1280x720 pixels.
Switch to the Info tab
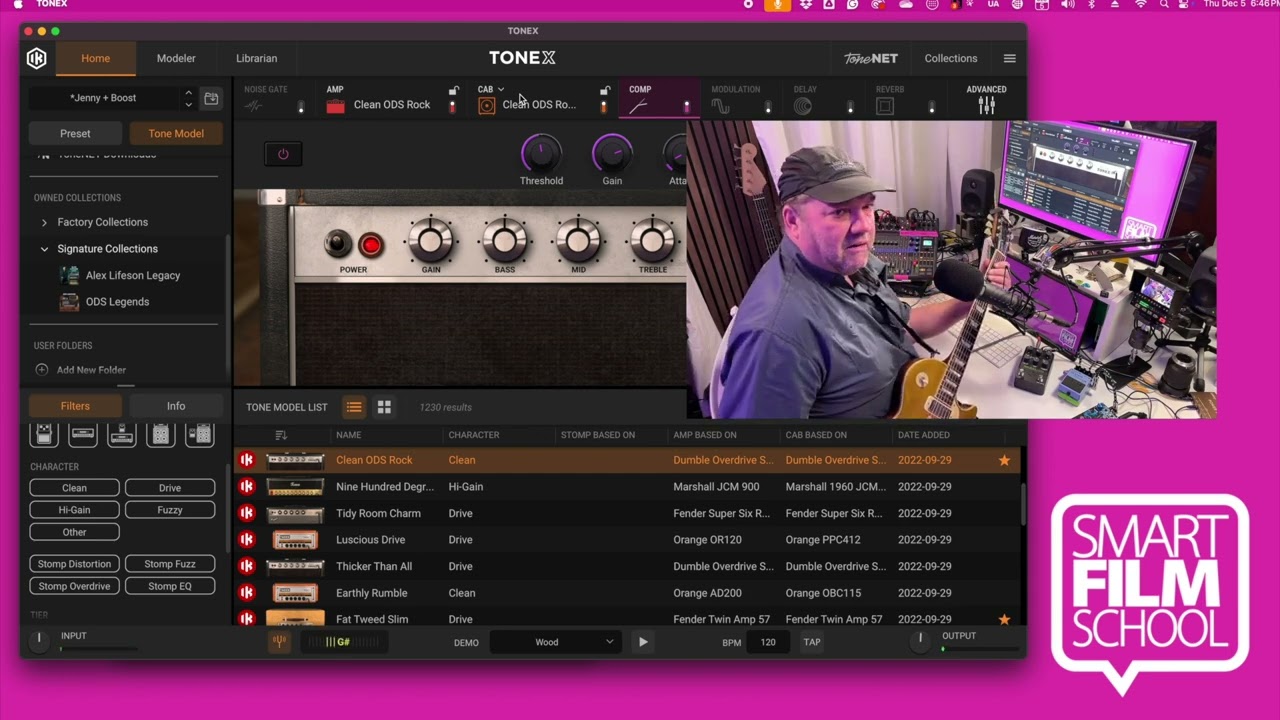tap(176, 406)
